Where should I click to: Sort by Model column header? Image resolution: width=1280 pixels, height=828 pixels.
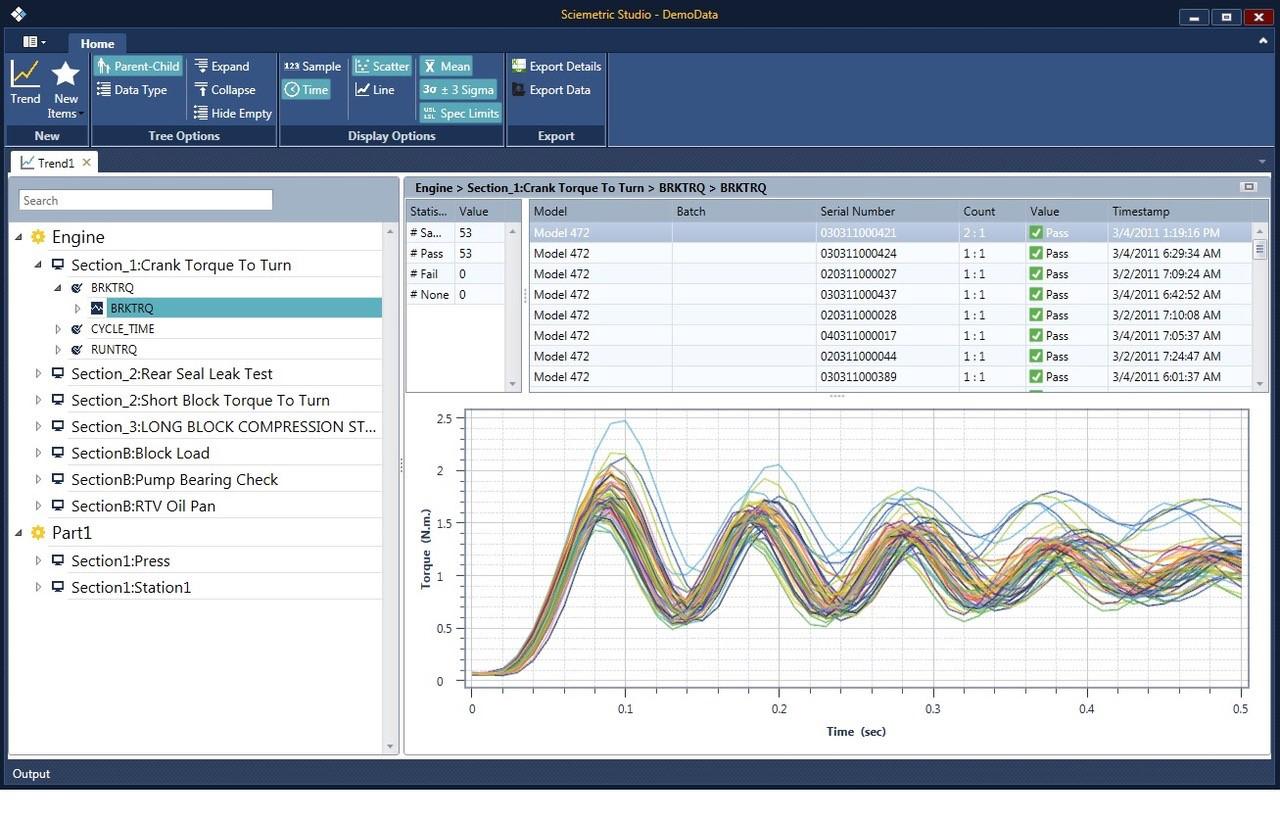[x=600, y=211]
